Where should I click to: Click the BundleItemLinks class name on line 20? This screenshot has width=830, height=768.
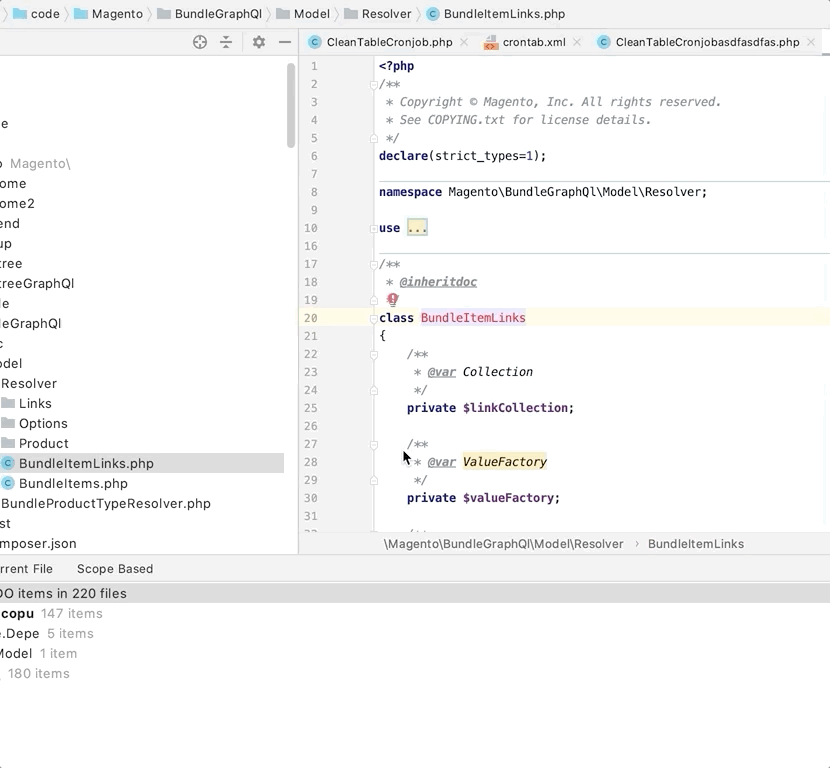[x=473, y=318]
